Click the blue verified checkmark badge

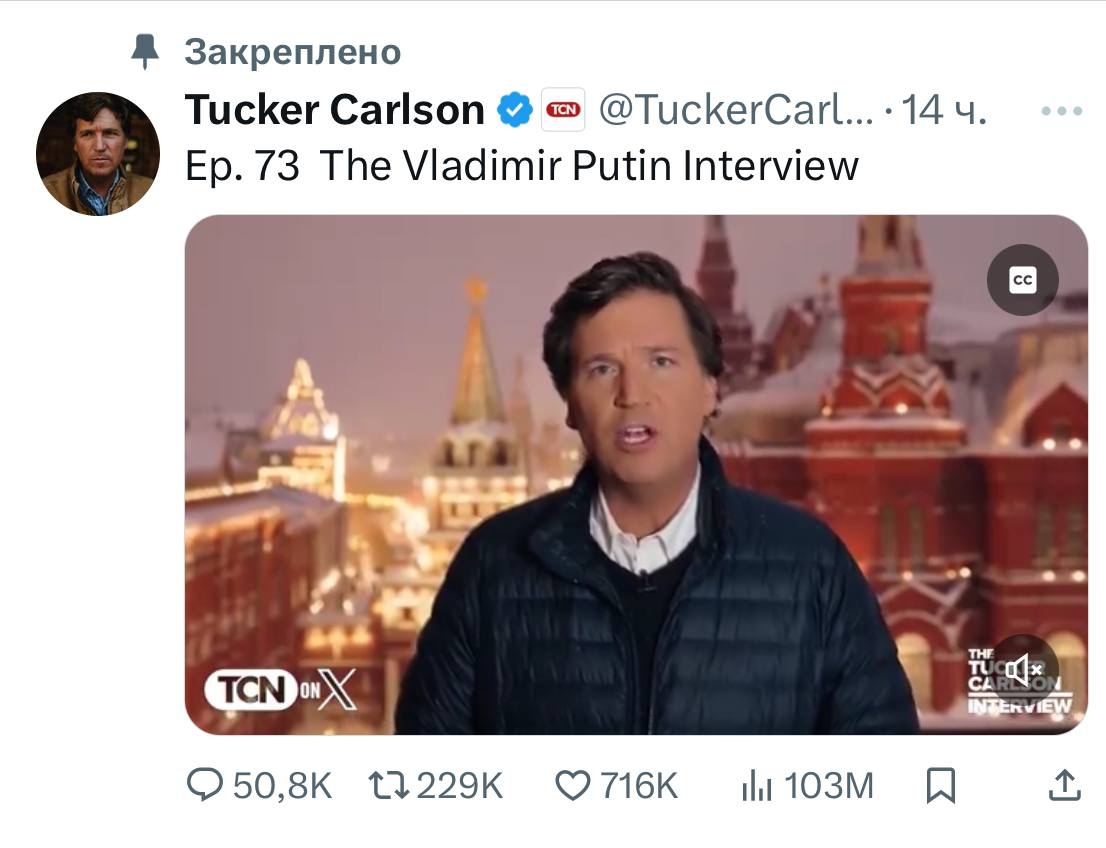pos(515,110)
